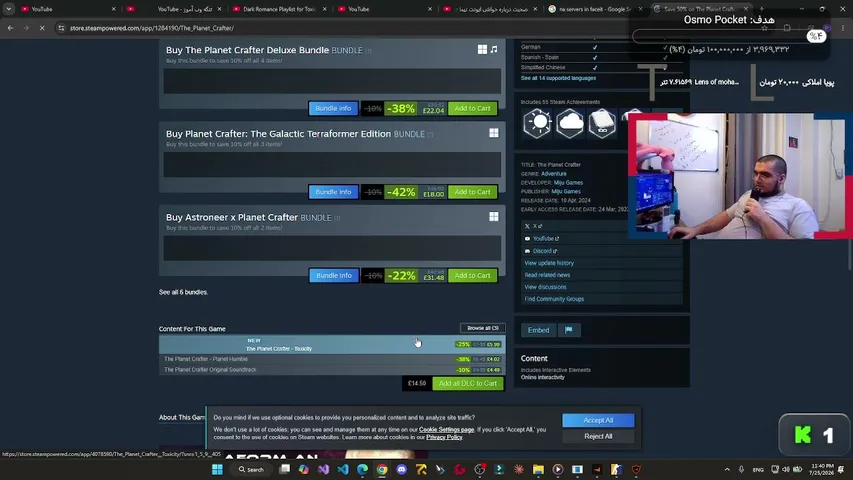Open Bundle info for the Deluxe Bundle

click(x=333, y=108)
